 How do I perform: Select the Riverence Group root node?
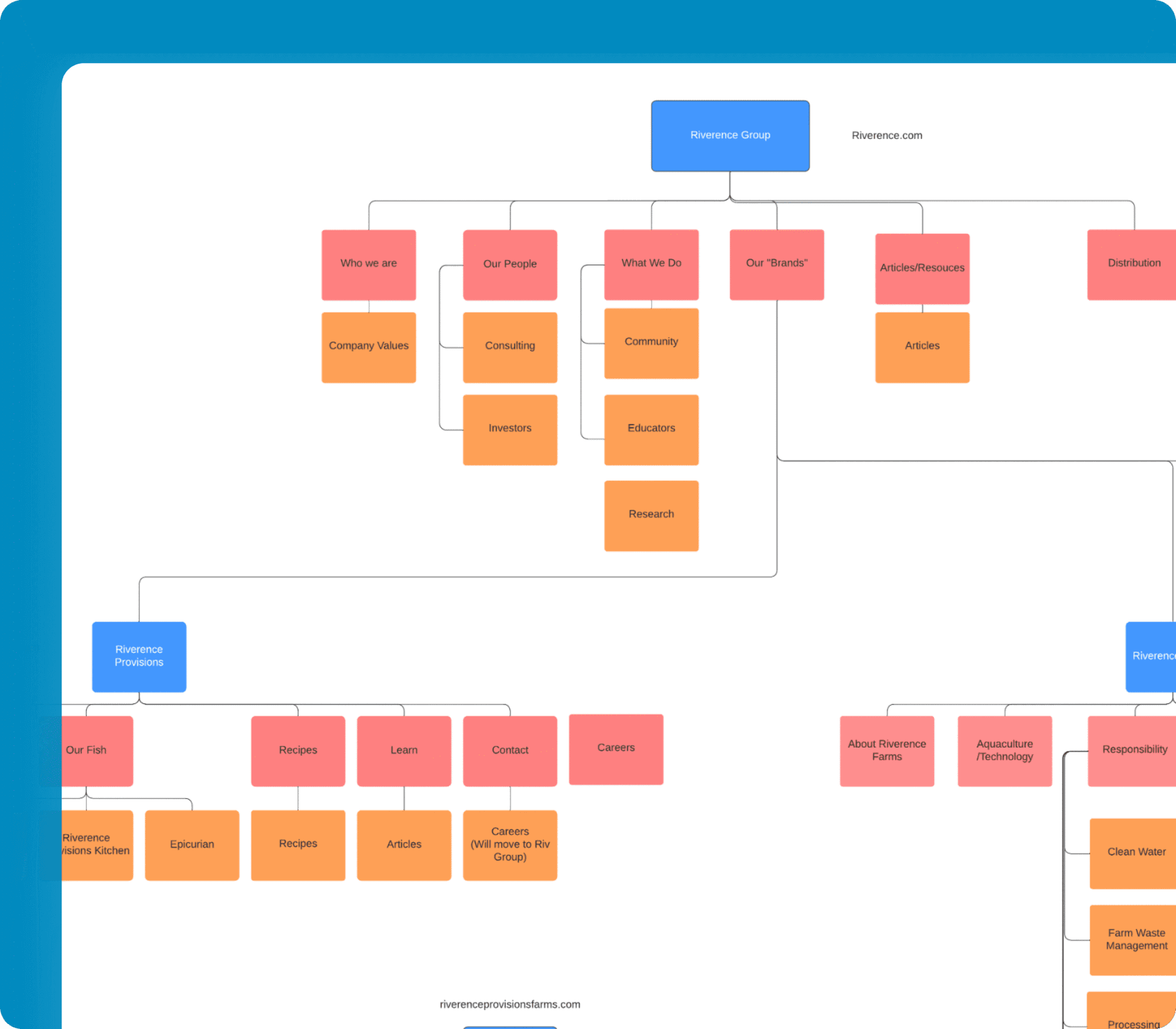(x=730, y=136)
